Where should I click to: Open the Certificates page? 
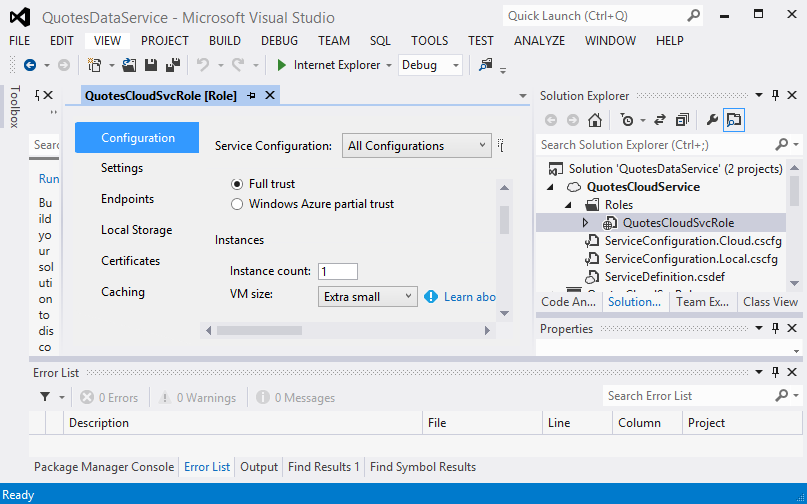click(130, 260)
